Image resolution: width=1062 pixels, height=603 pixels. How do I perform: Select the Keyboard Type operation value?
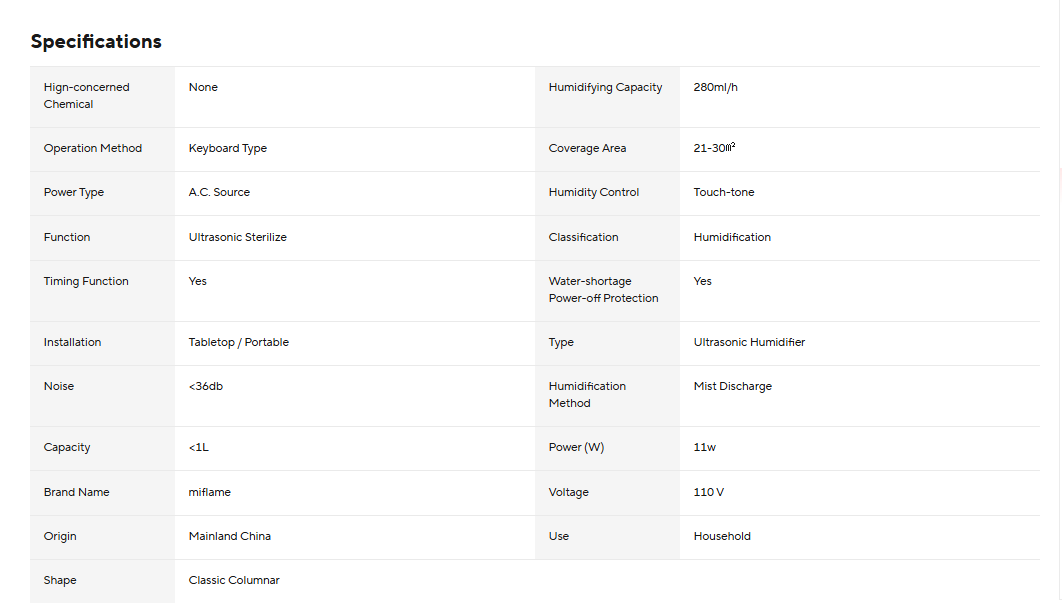click(x=228, y=148)
